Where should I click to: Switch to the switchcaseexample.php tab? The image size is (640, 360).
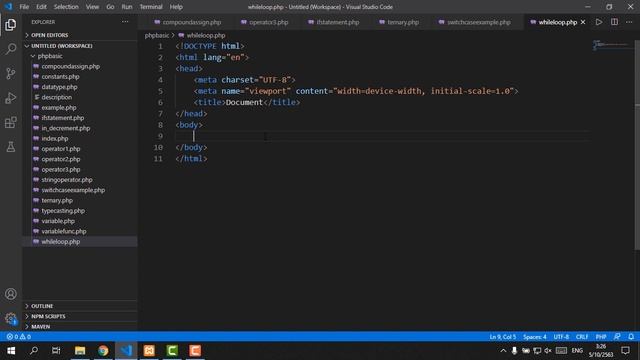click(x=475, y=22)
